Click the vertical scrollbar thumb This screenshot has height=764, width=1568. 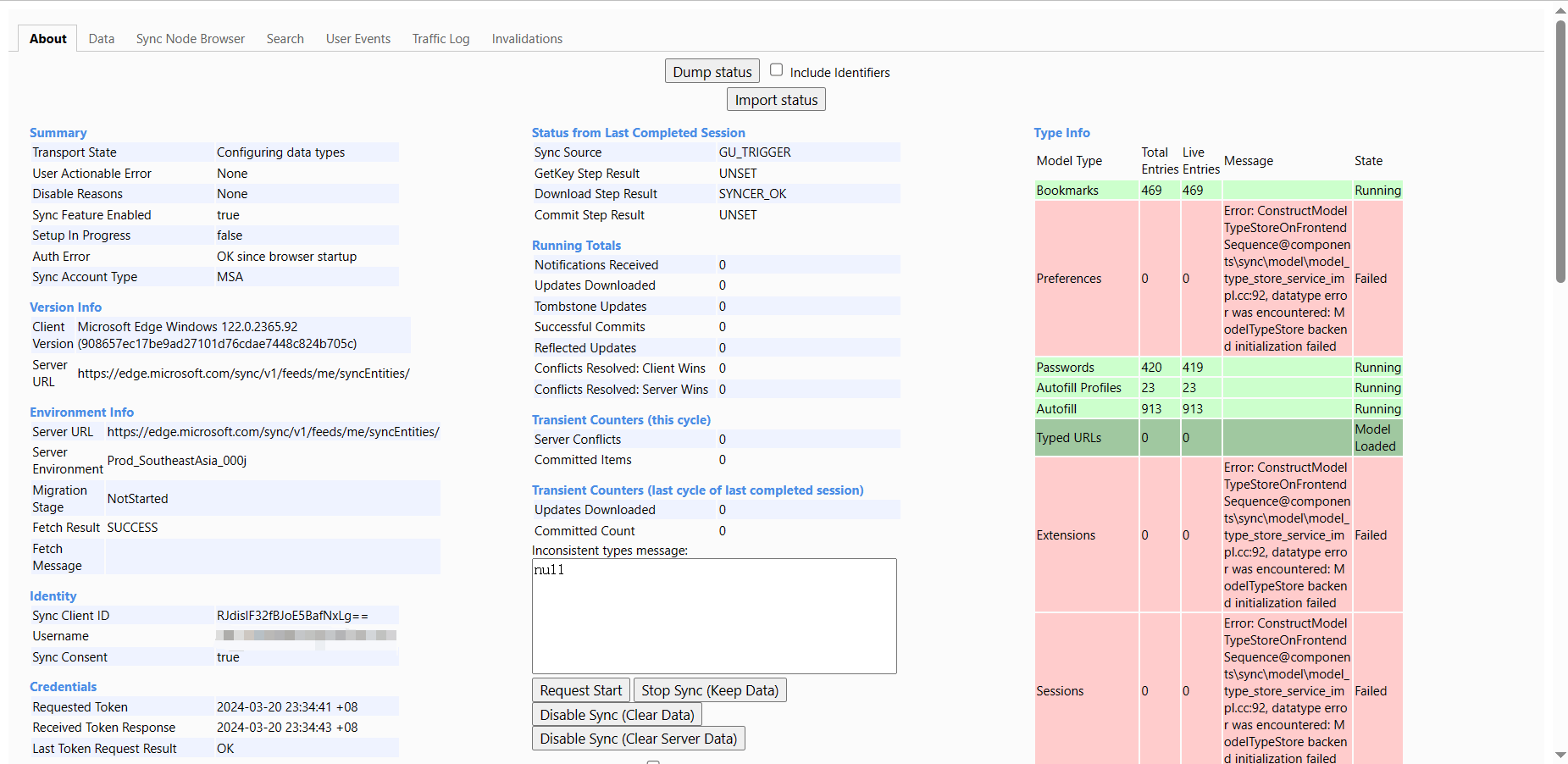tap(1560, 152)
